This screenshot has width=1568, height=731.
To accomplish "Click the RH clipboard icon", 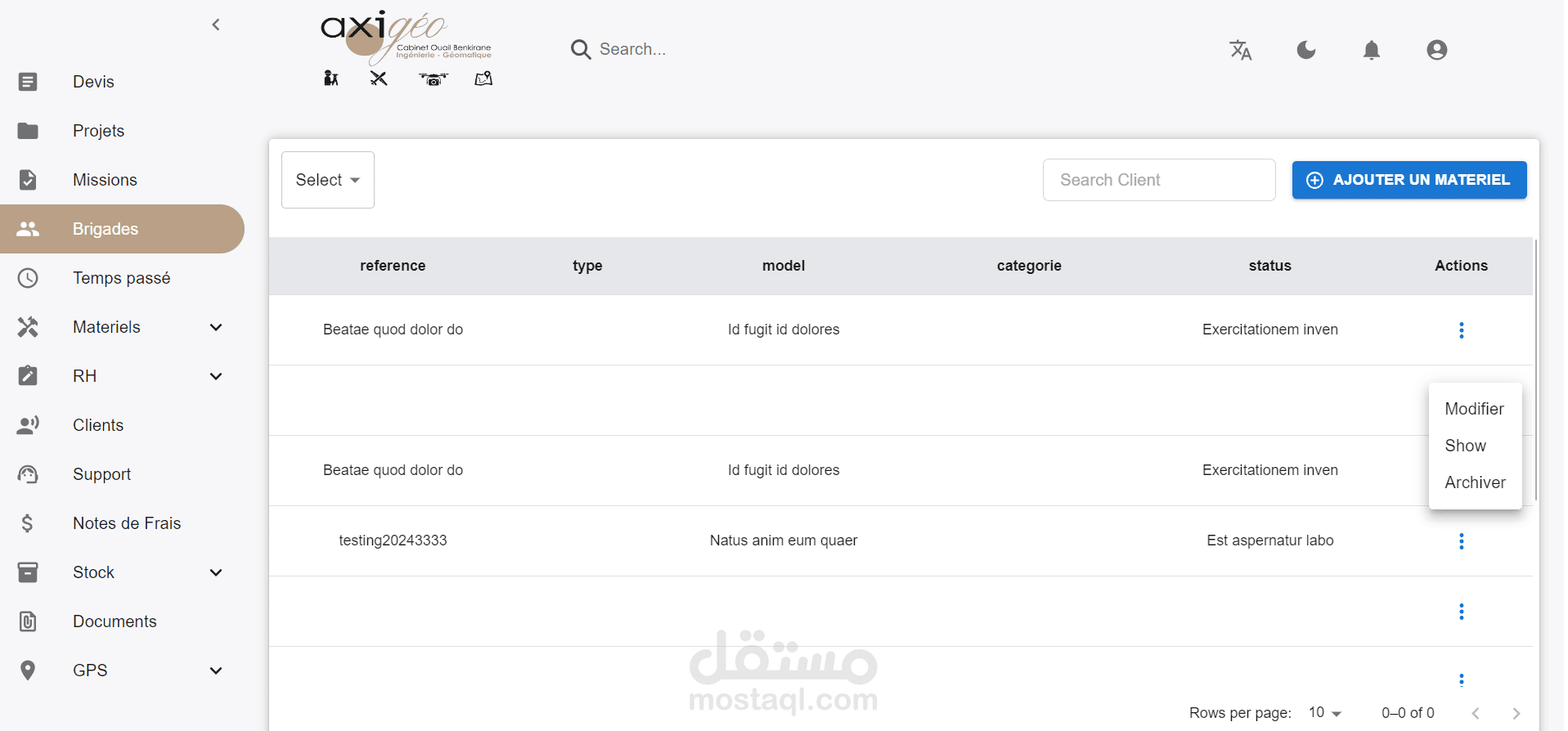I will click(28, 376).
